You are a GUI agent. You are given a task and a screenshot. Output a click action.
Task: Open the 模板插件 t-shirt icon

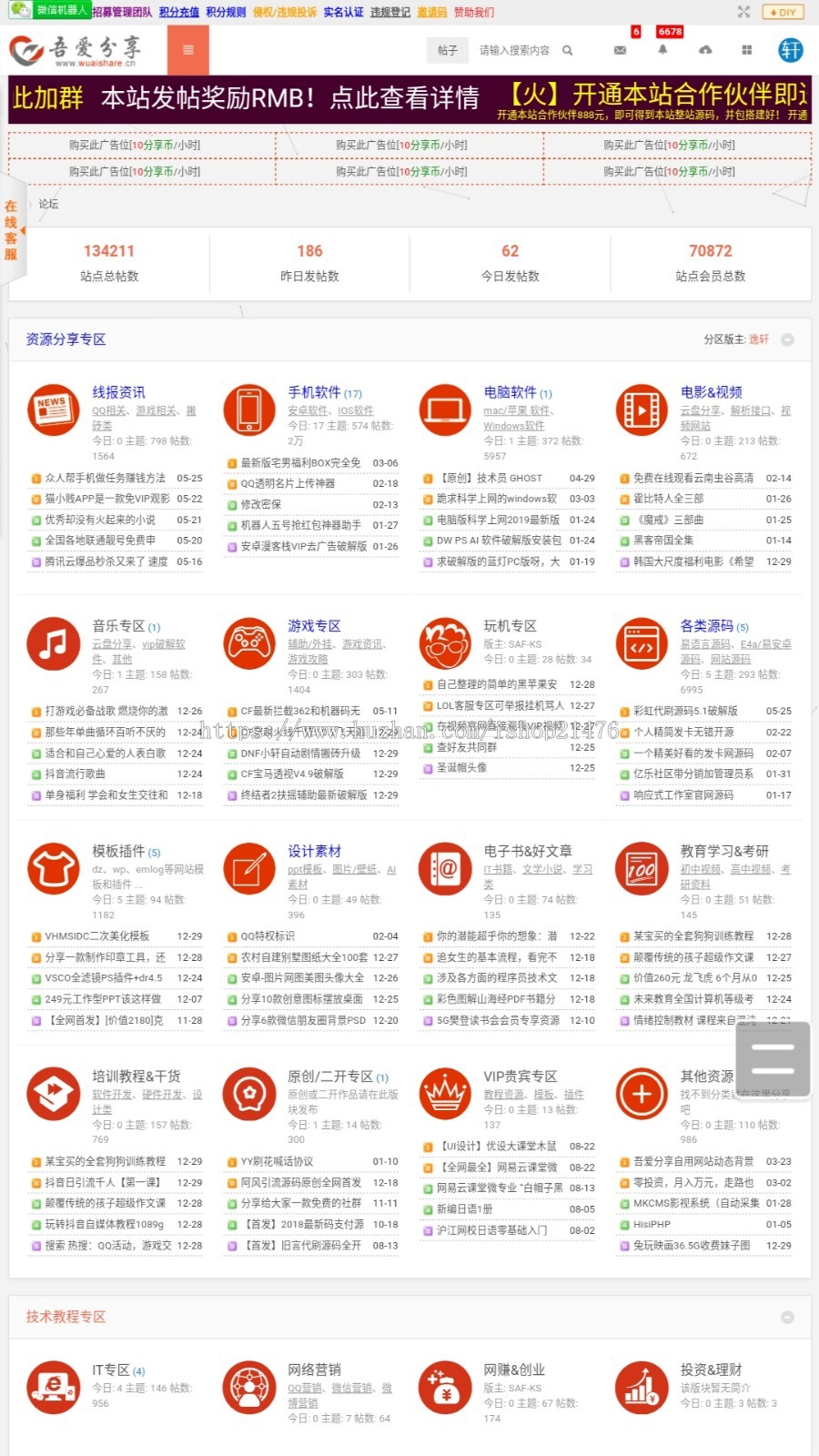[x=53, y=869]
